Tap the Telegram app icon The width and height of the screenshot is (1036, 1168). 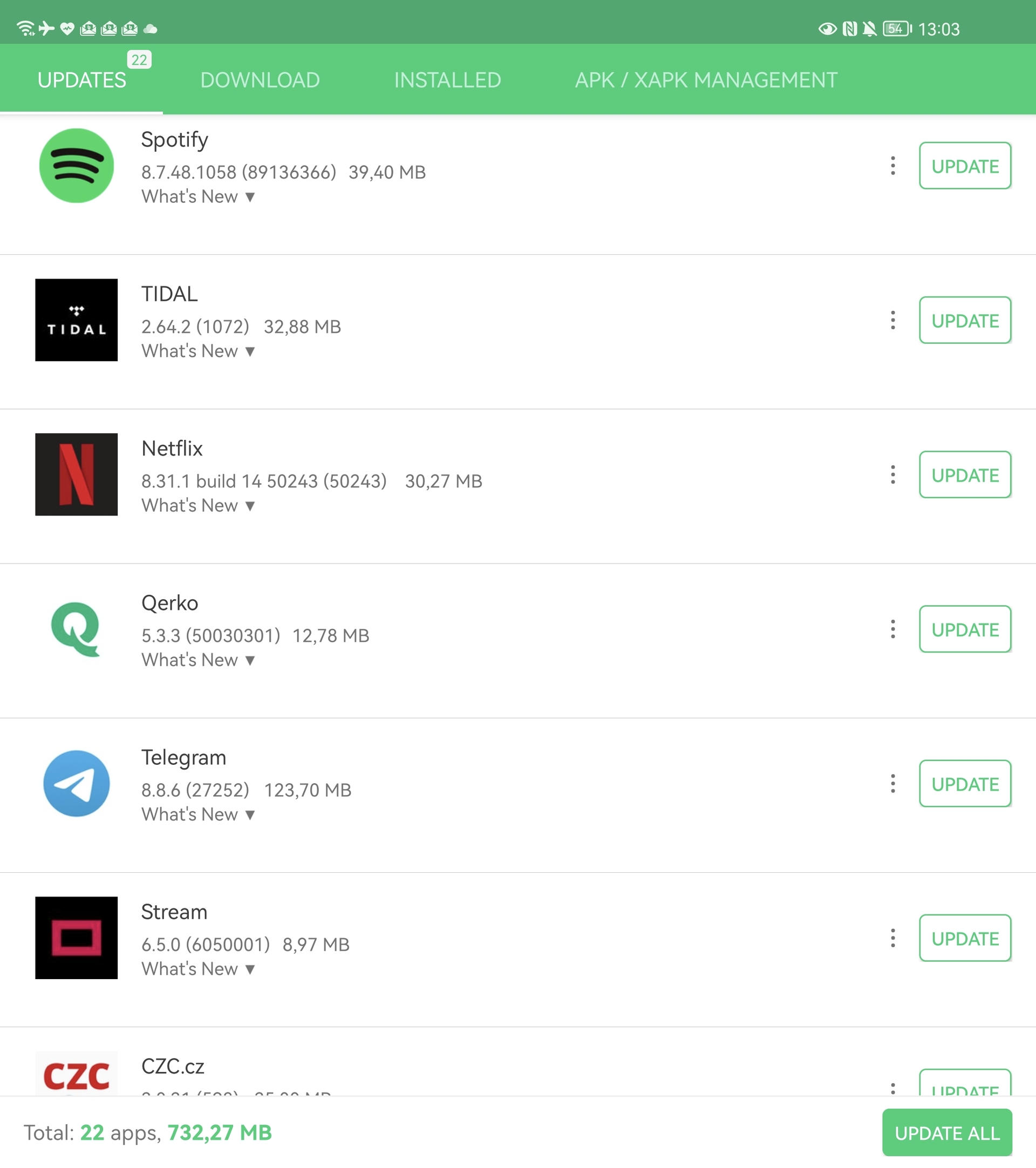[x=77, y=783]
